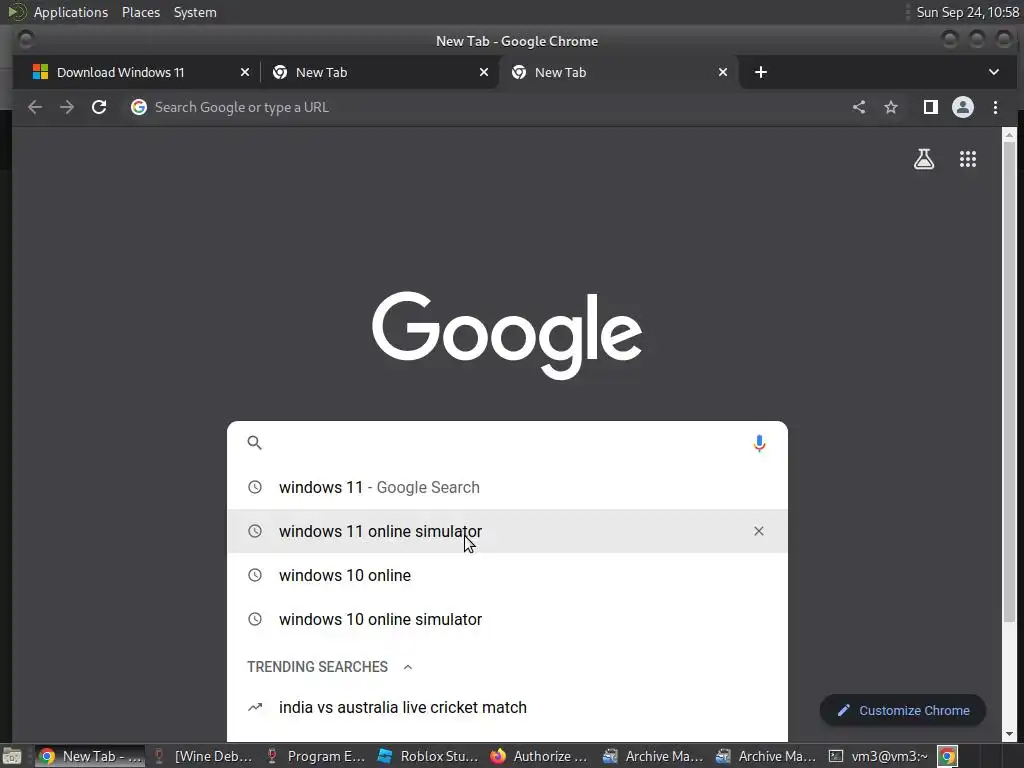Click the page vertical scrollbar

point(1009,382)
